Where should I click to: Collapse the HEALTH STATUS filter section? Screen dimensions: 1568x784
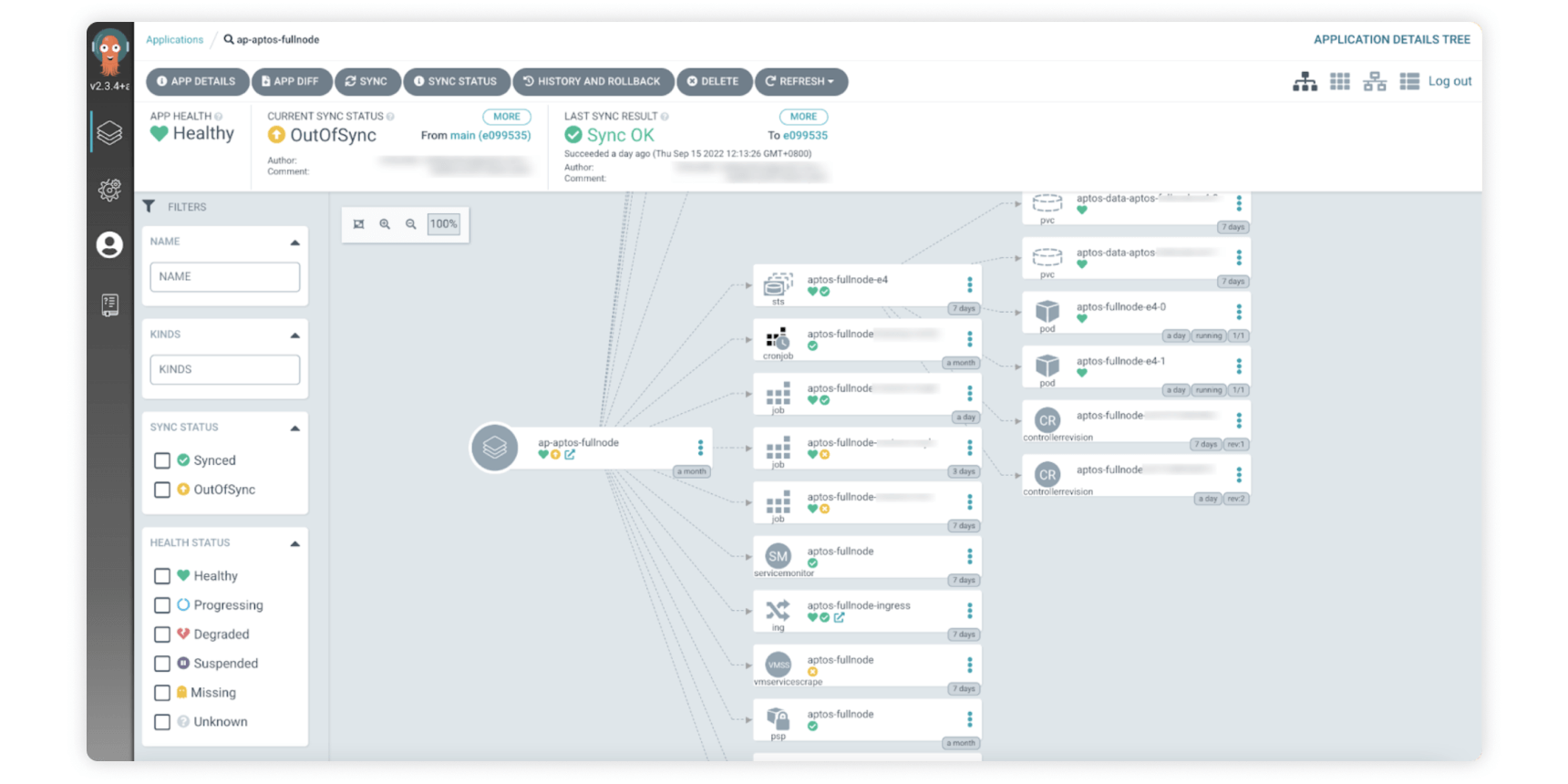click(294, 543)
